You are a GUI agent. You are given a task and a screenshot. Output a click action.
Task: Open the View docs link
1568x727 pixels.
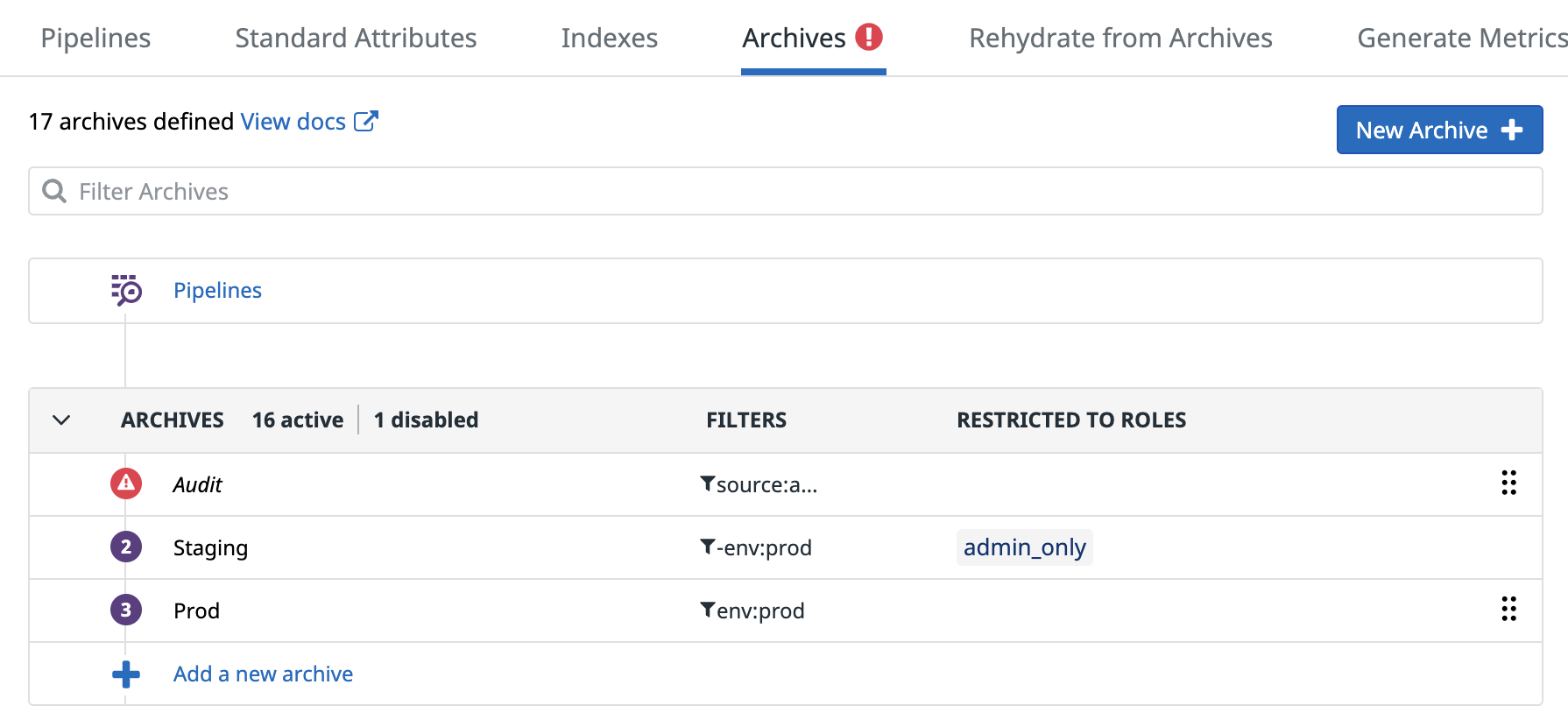pyautogui.click(x=293, y=122)
